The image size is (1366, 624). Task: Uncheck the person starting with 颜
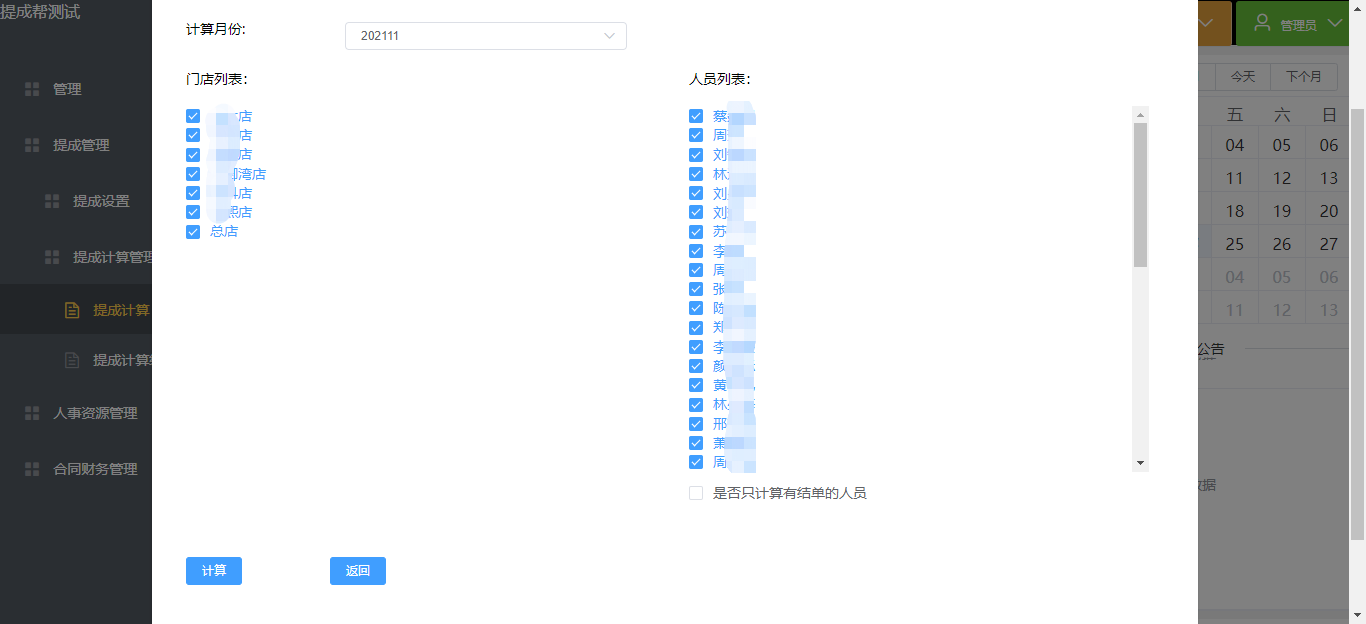tap(696, 366)
